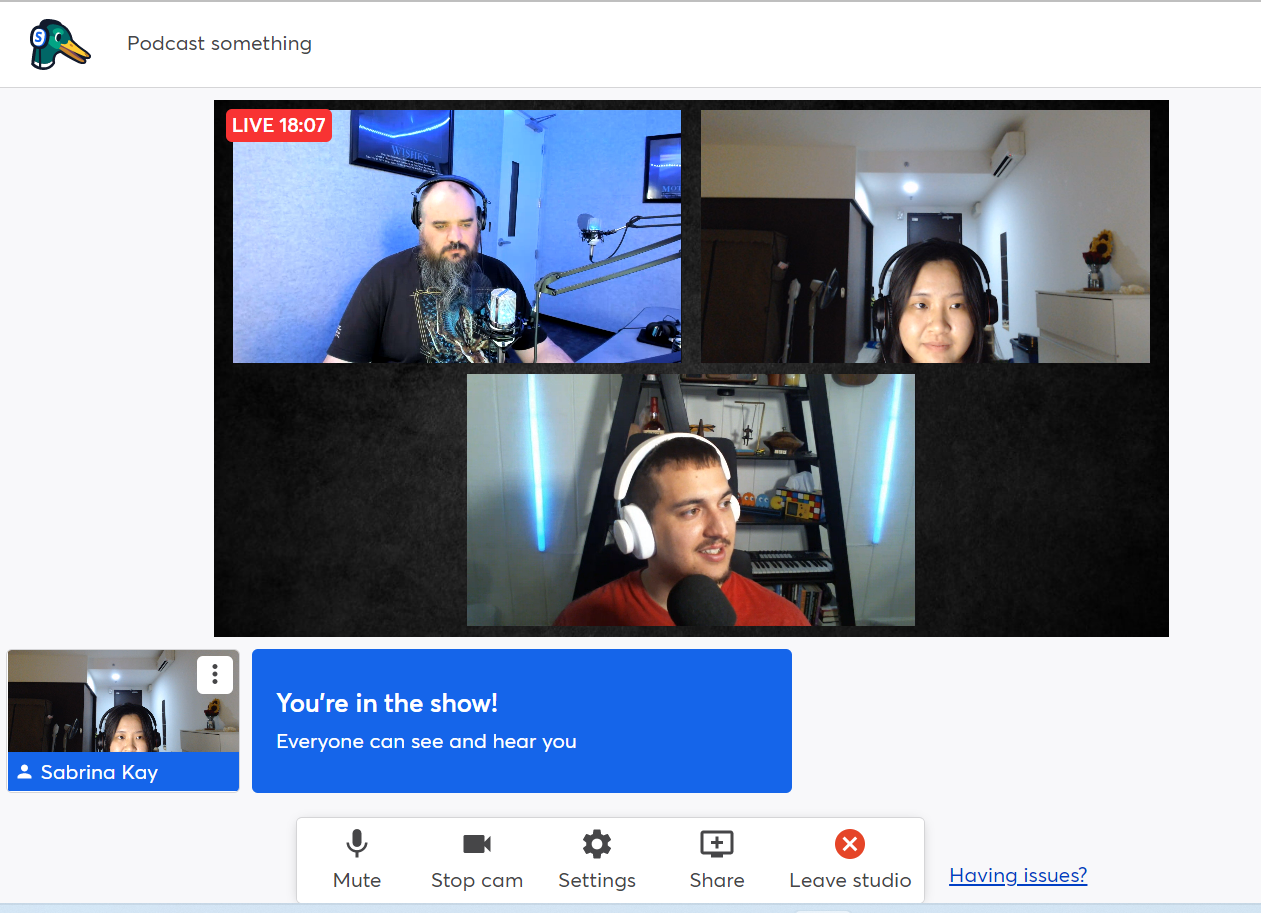Open the "Having issues?" link
This screenshot has width=1261, height=913.
[1018, 876]
